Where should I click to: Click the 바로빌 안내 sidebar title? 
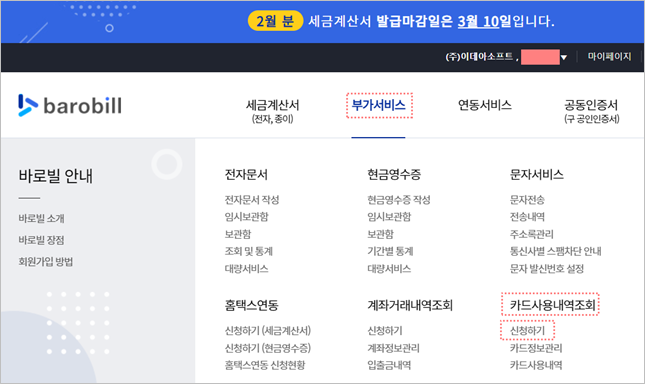pyautogui.click(x=56, y=176)
